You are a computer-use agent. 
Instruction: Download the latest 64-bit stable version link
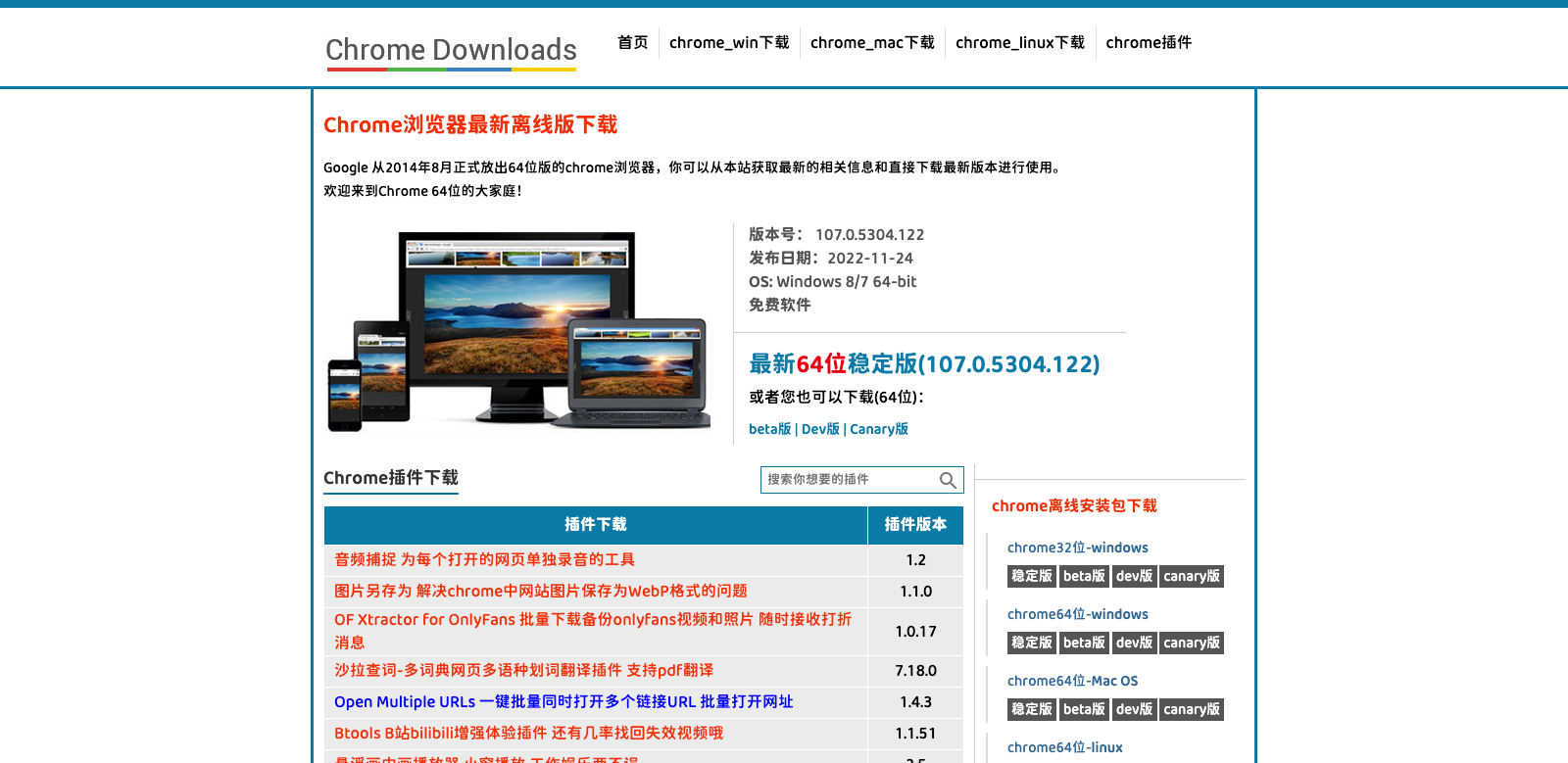click(924, 364)
